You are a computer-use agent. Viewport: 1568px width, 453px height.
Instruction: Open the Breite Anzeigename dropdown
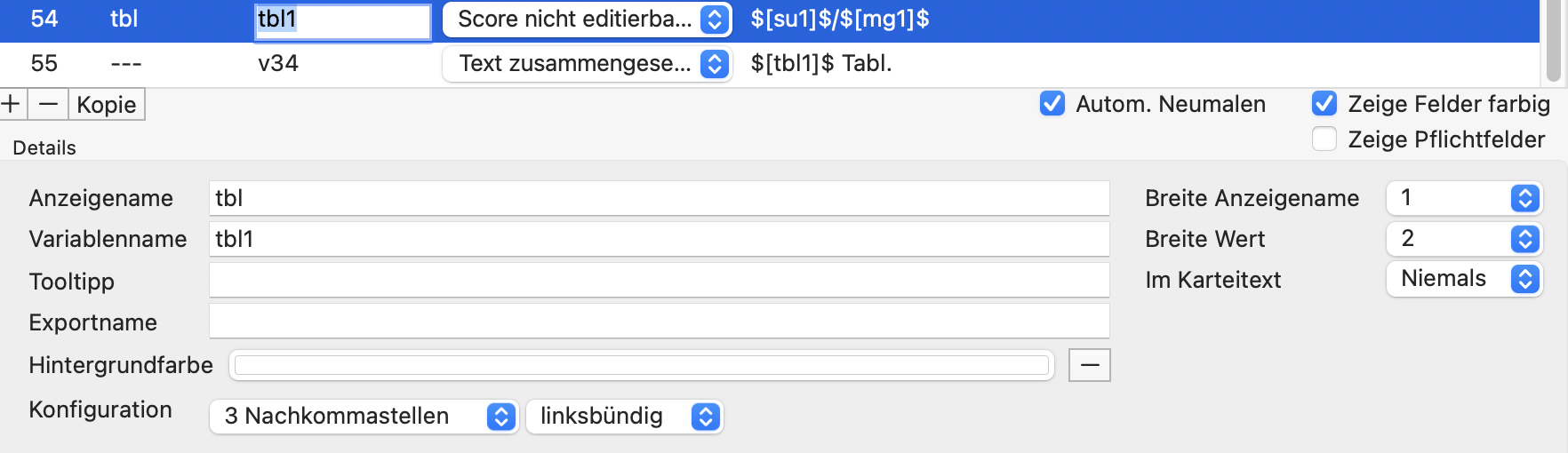point(1464,198)
